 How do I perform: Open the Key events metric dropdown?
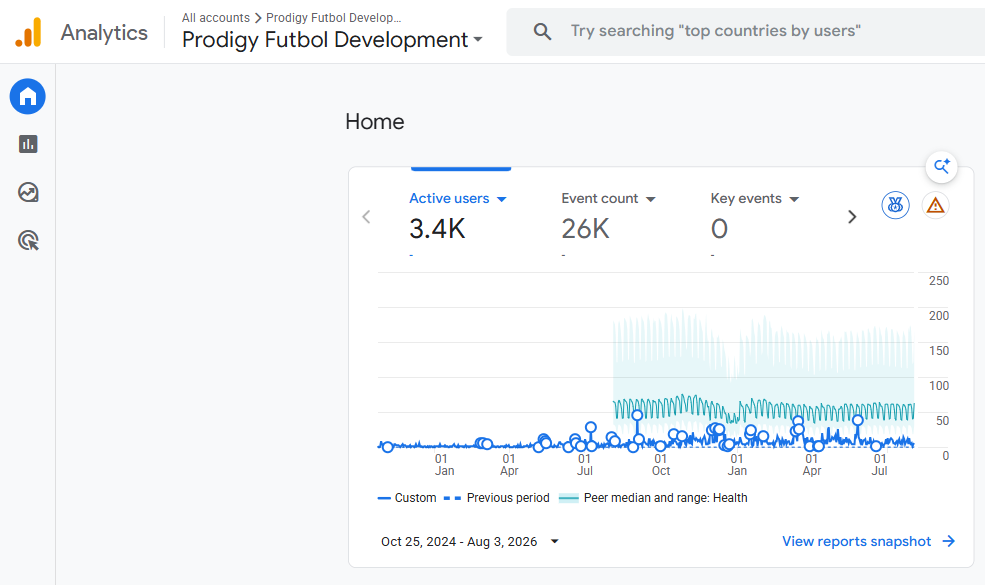[x=754, y=199]
